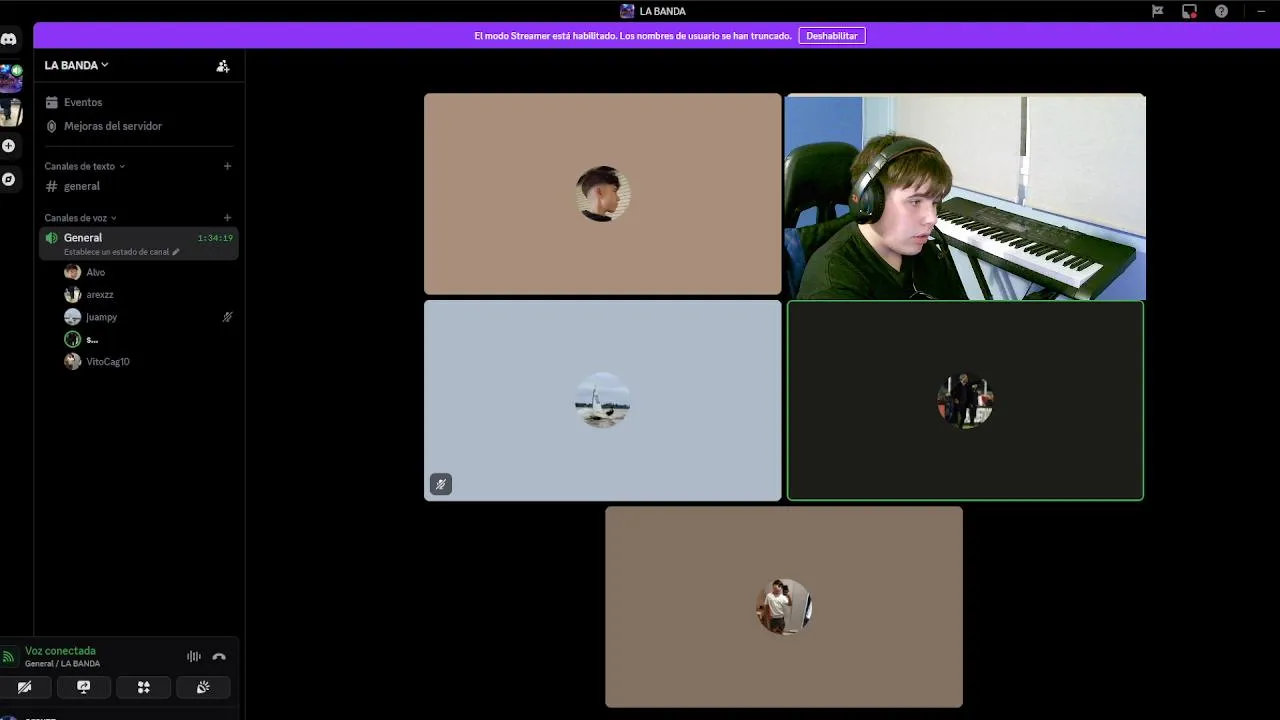This screenshot has width=1280, height=720.
Task: Open the threads/flag icon in title bar
Action: tap(1157, 11)
